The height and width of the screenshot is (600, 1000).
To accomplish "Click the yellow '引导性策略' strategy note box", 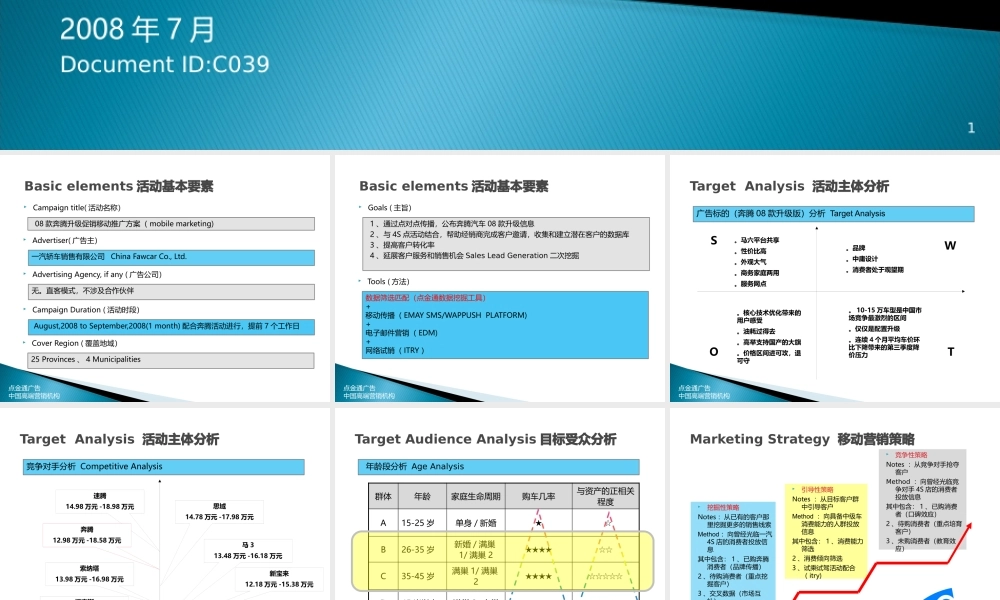I will click(x=826, y=532).
